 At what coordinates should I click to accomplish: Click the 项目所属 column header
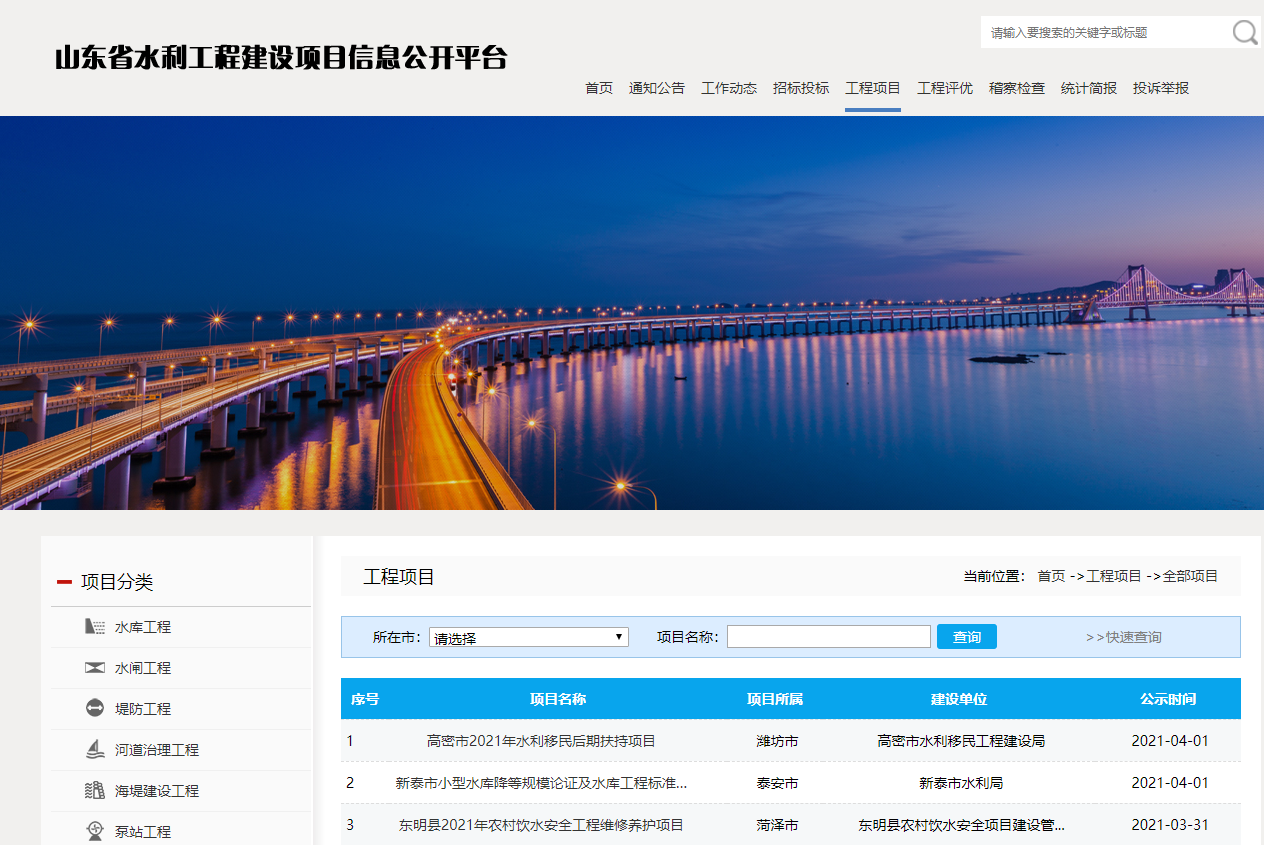point(775,699)
